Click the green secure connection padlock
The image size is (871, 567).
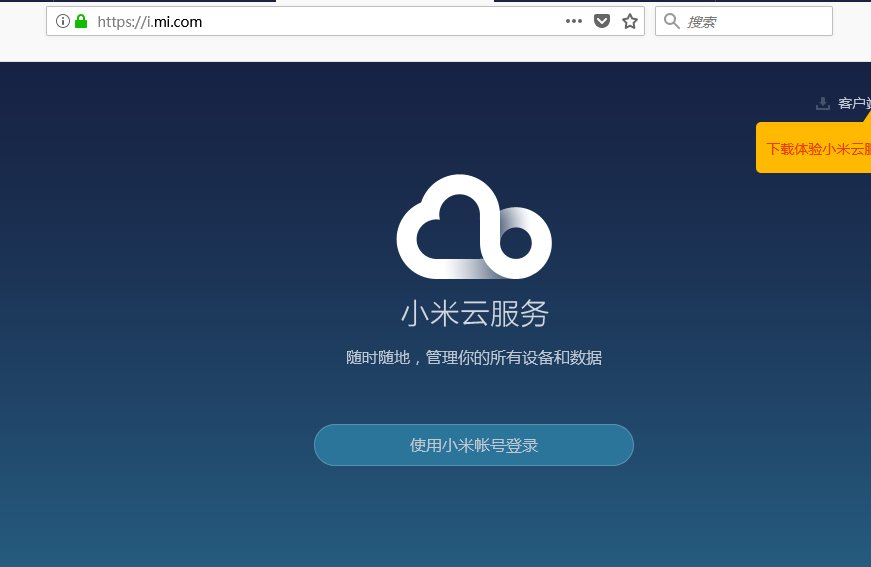point(81,22)
